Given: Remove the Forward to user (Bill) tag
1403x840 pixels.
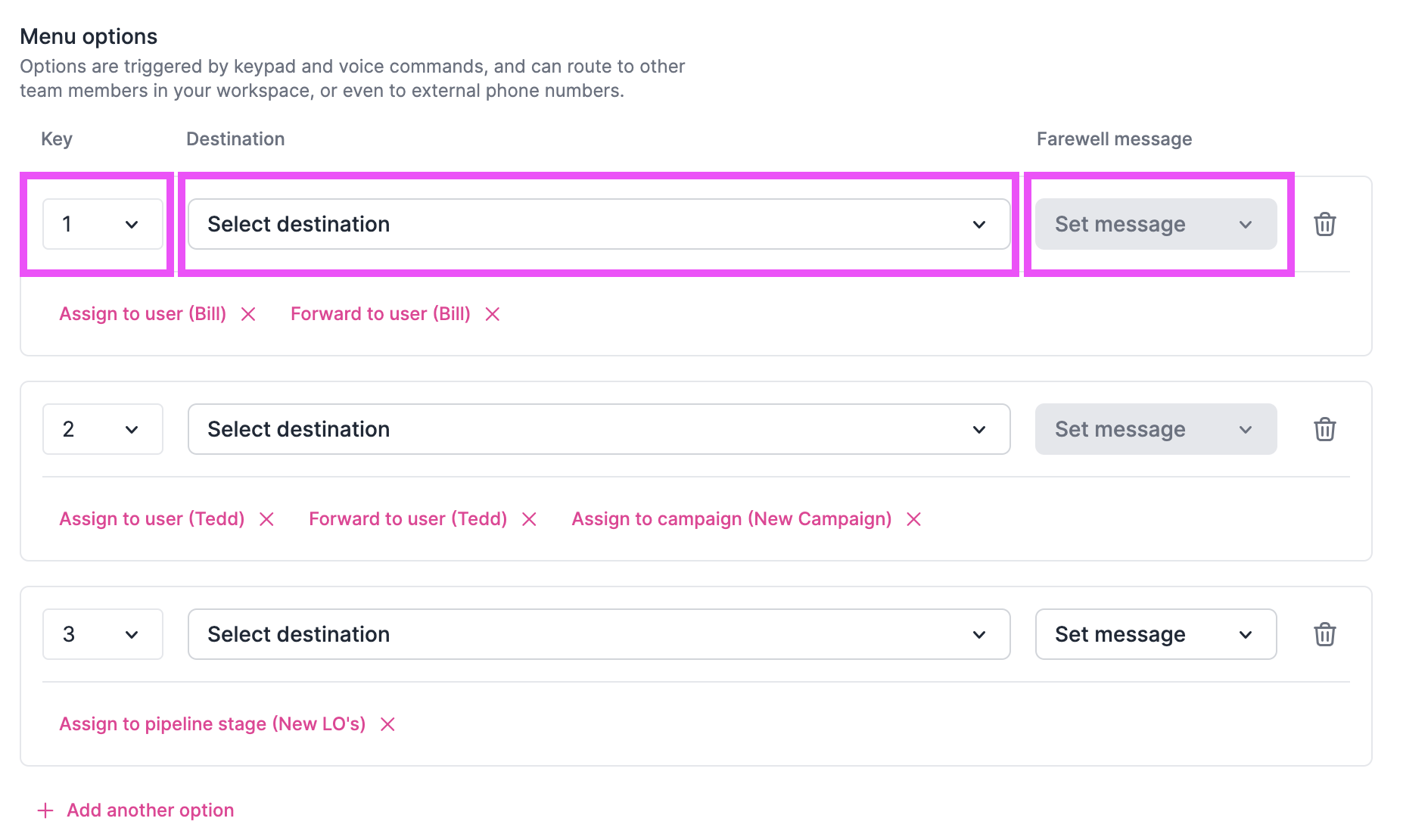Looking at the screenshot, I should pos(493,313).
